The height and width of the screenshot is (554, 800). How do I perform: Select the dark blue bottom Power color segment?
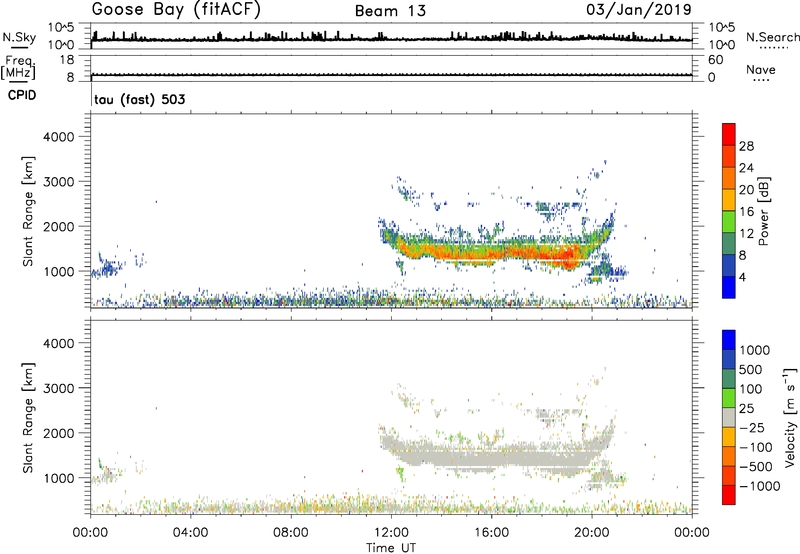pyautogui.click(x=730, y=290)
